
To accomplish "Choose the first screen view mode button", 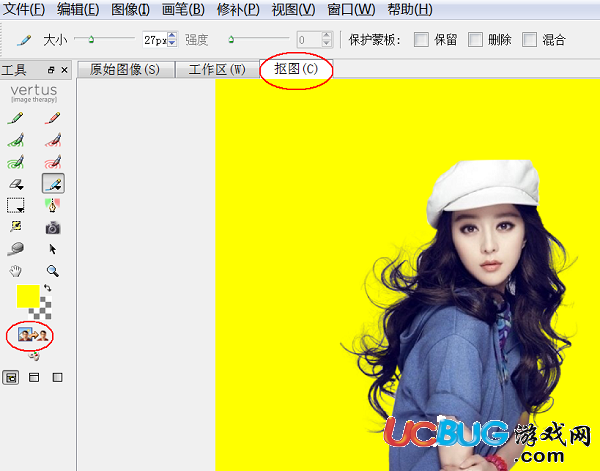I will coord(11,378).
